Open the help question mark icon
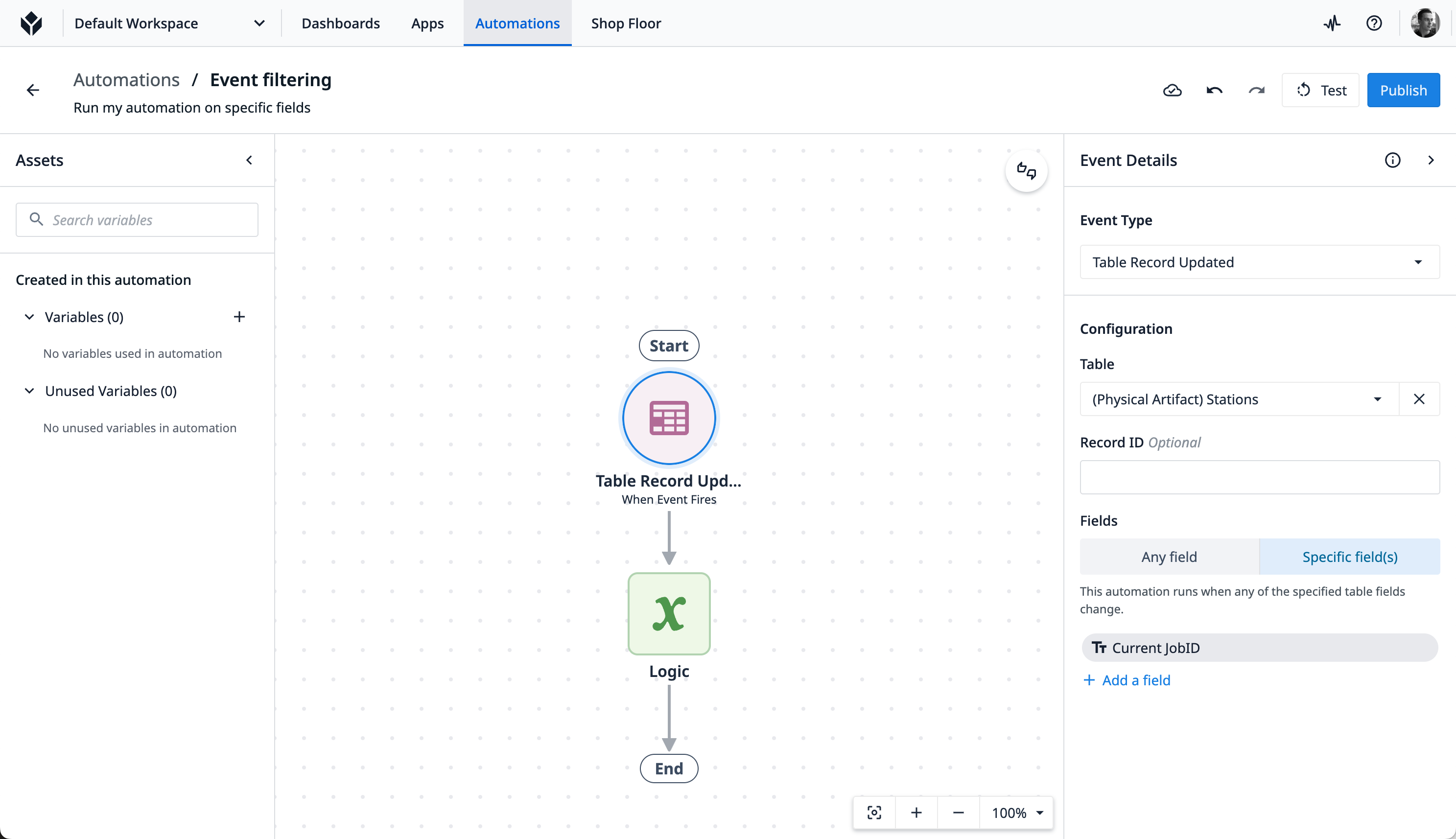The image size is (1456, 839). point(1374,23)
